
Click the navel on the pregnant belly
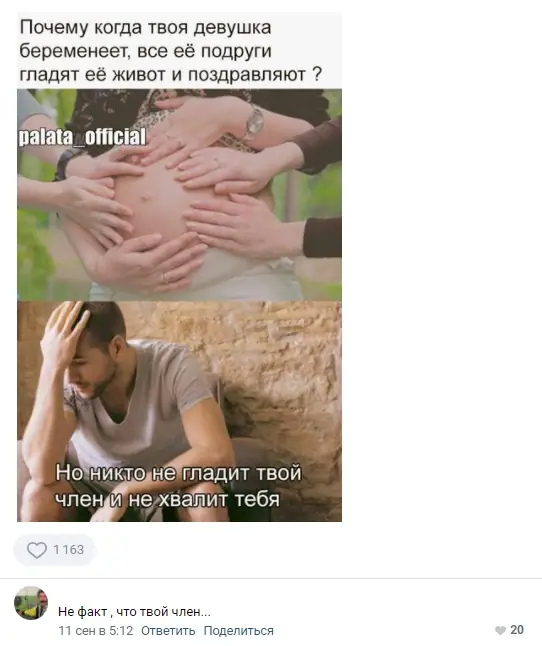[x=145, y=197]
